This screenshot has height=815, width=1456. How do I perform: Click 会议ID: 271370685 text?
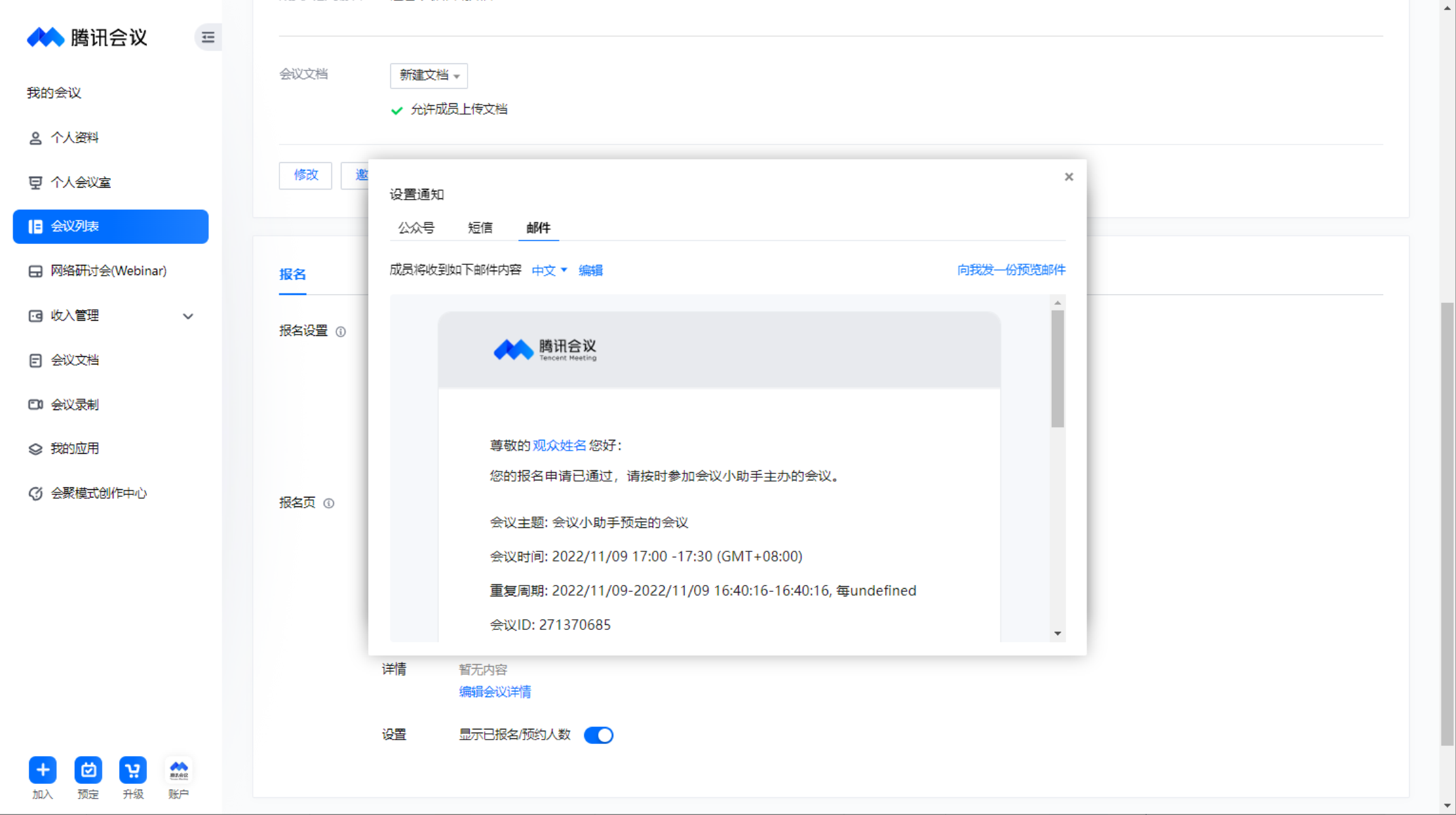[x=550, y=625]
